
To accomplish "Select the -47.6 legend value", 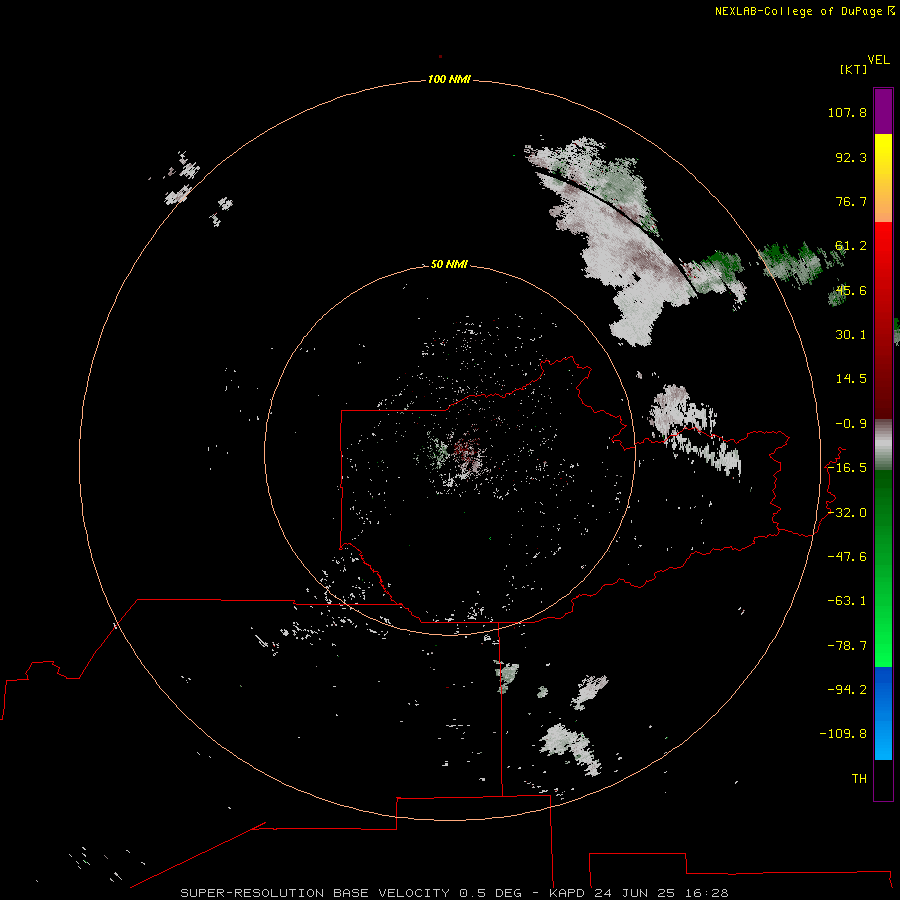I will pos(847,557).
